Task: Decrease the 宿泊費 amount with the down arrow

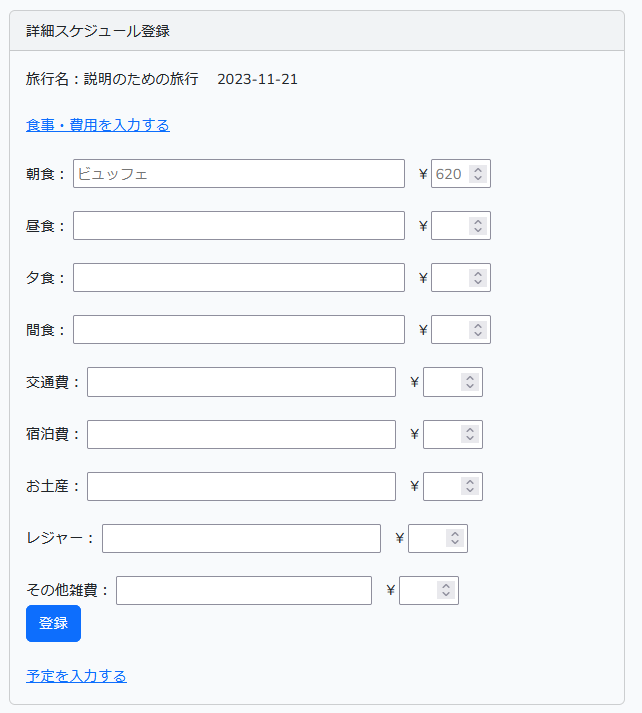Action: 470,438
